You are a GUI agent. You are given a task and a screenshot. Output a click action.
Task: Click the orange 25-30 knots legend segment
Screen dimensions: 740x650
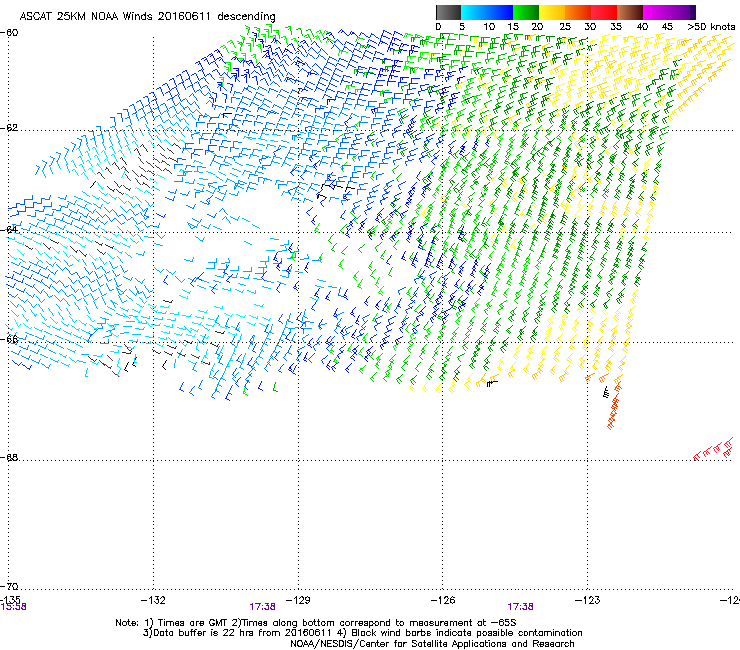coord(578,12)
